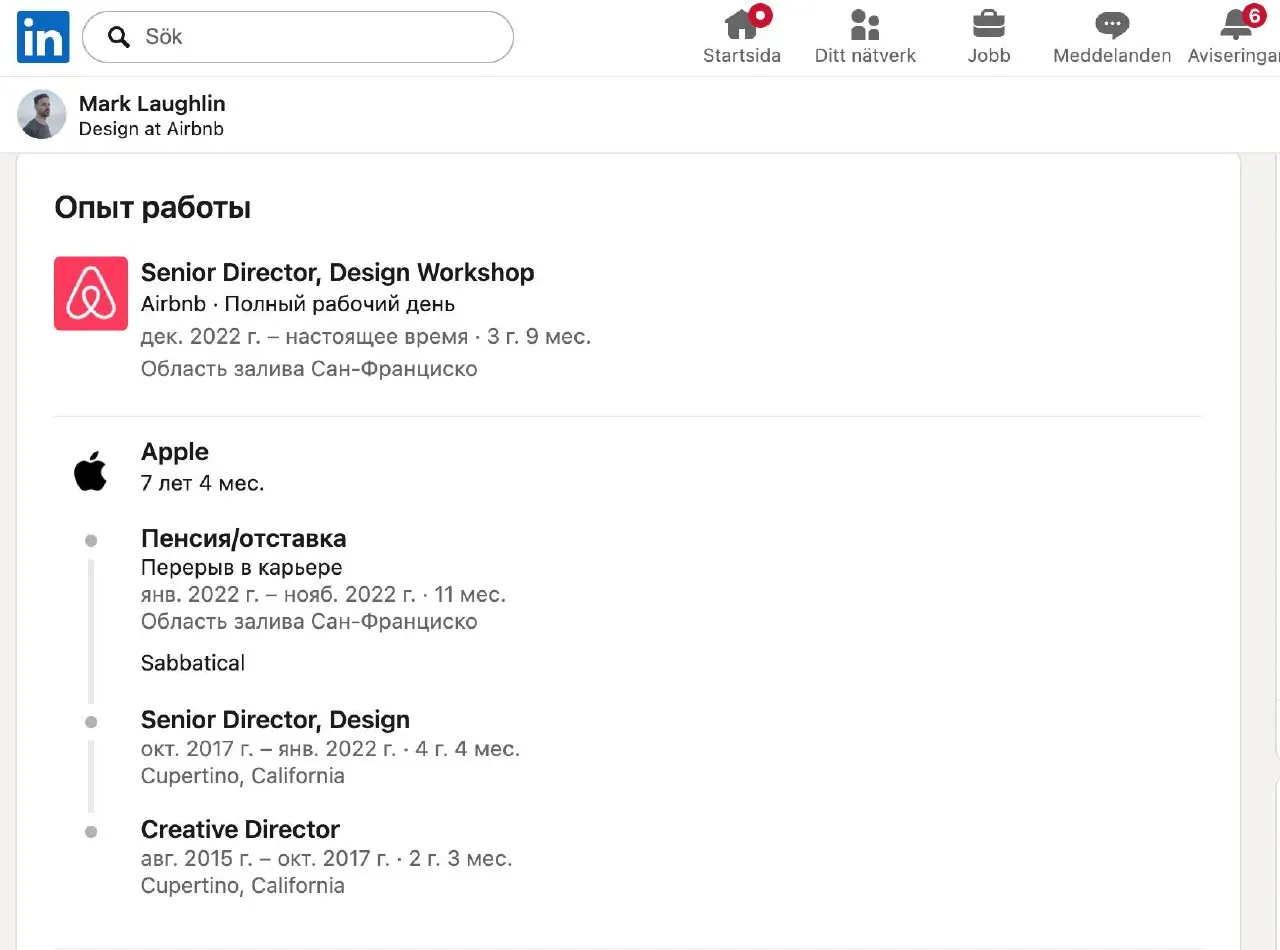Open the Apple company logo
This screenshot has width=1280, height=950.
[90, 470]
